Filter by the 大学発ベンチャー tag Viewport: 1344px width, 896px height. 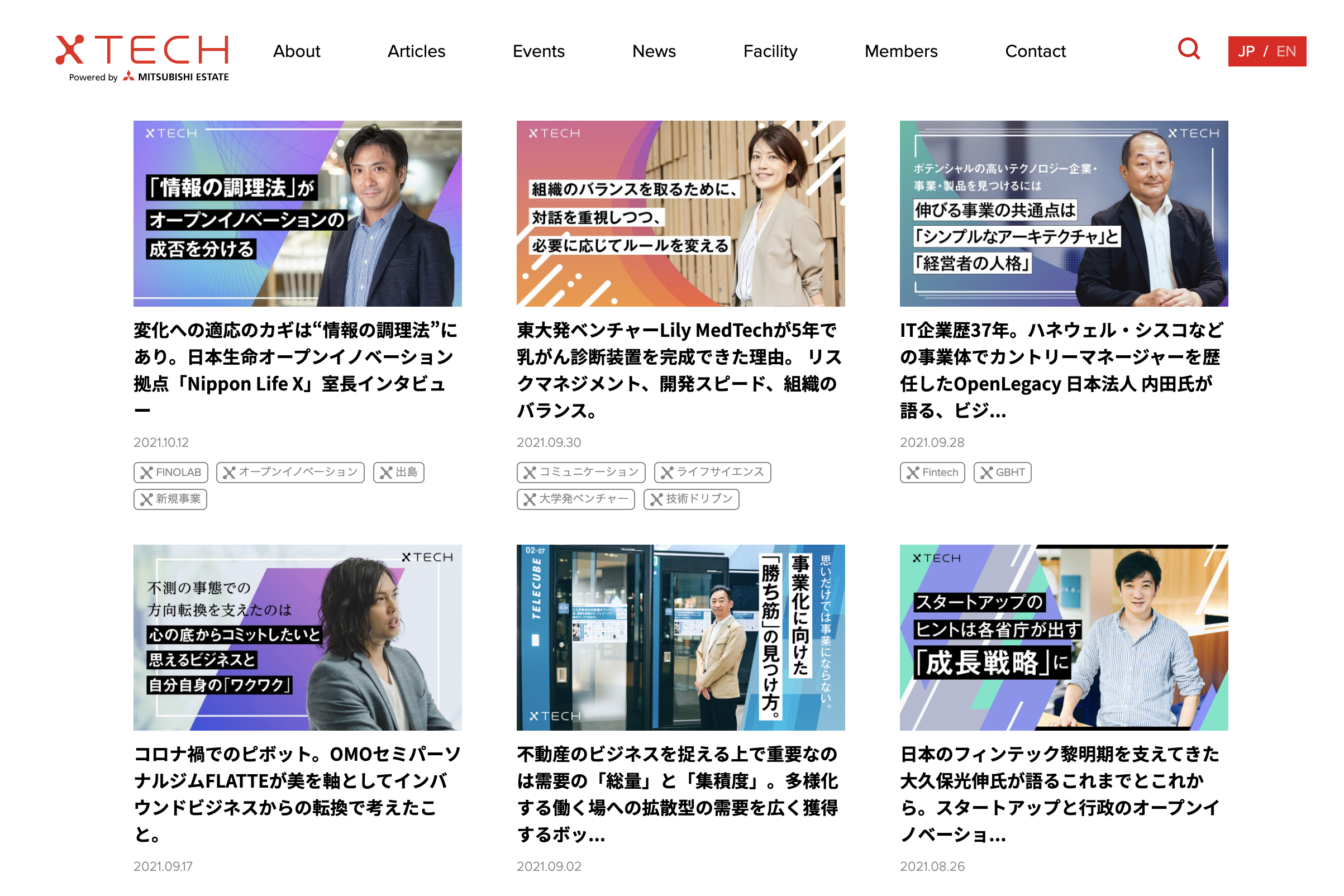tap(576, 499)
